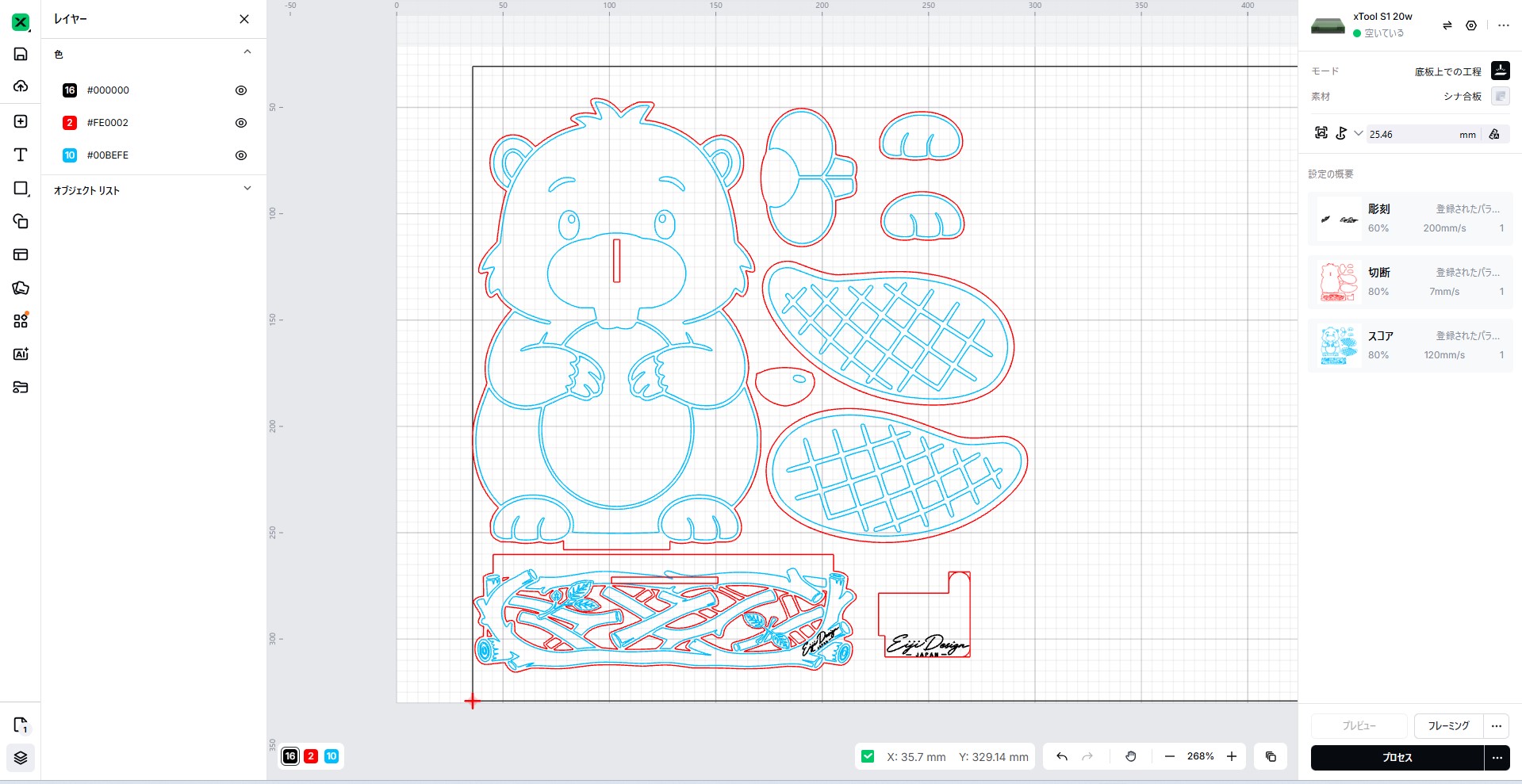Select the Text tool
This screenshot has height=784, width=1522.
click(x=21, y=155)
